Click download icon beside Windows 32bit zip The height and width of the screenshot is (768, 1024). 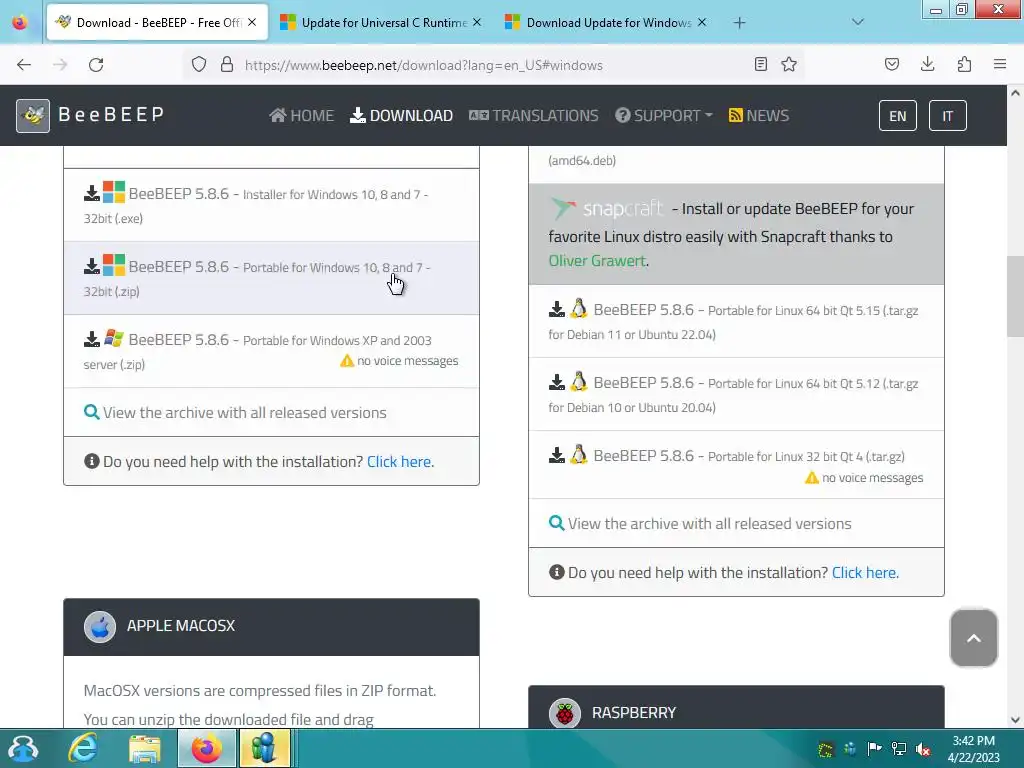point(92,266)
